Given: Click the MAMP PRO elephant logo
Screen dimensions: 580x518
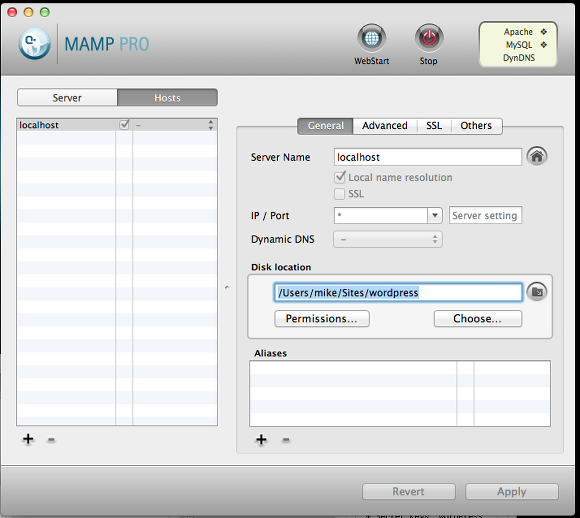Looking at the screenshot, I should [35, 44].
